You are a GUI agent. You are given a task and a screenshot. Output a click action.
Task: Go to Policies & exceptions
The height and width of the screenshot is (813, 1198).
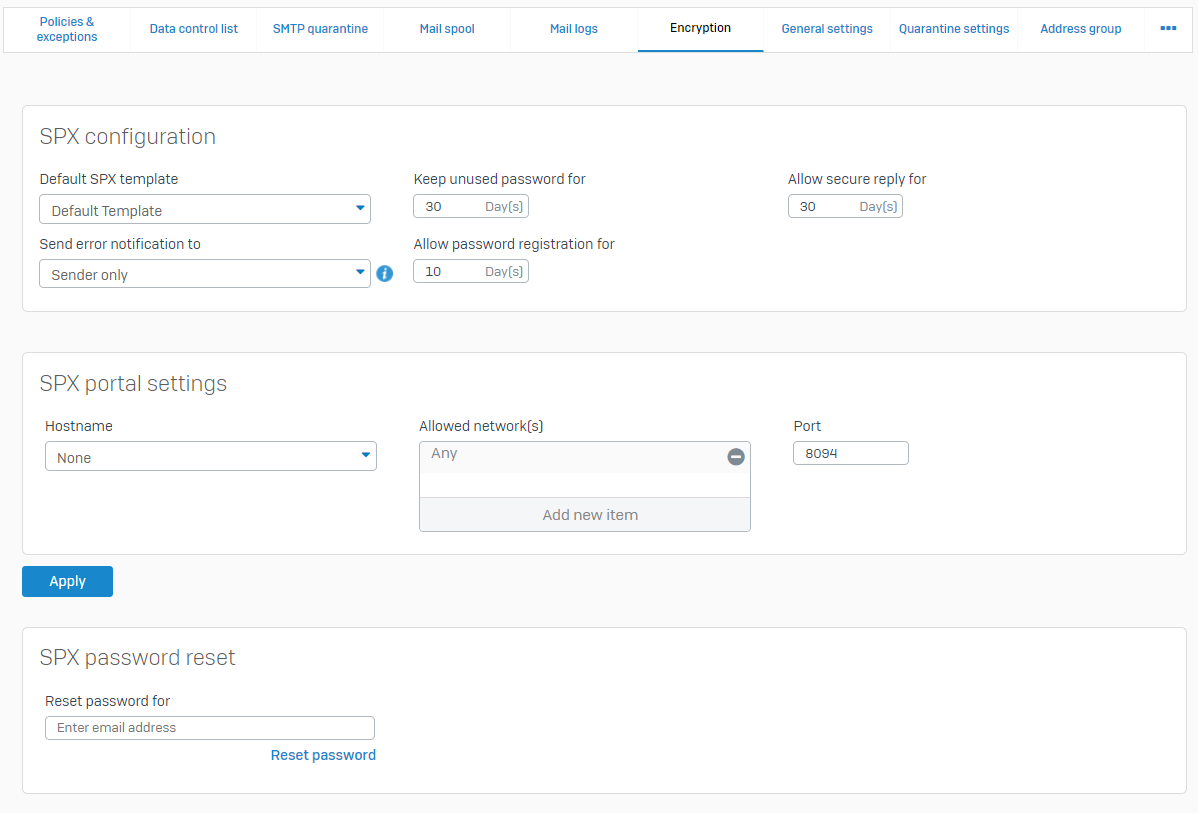click(66, 28)
